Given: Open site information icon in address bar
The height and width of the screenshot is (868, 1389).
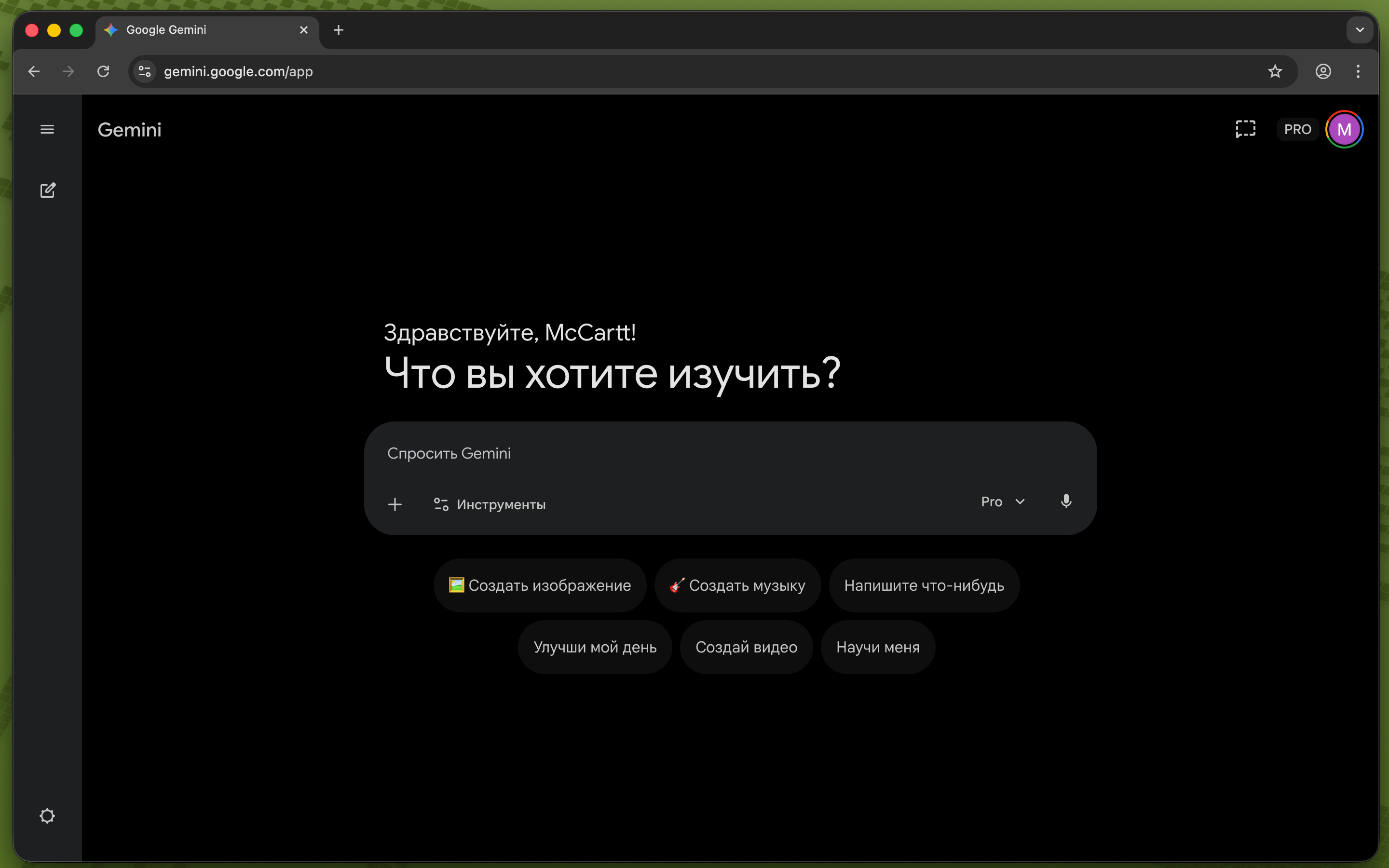Looking at the screenshot, I should tap(145, 71).
